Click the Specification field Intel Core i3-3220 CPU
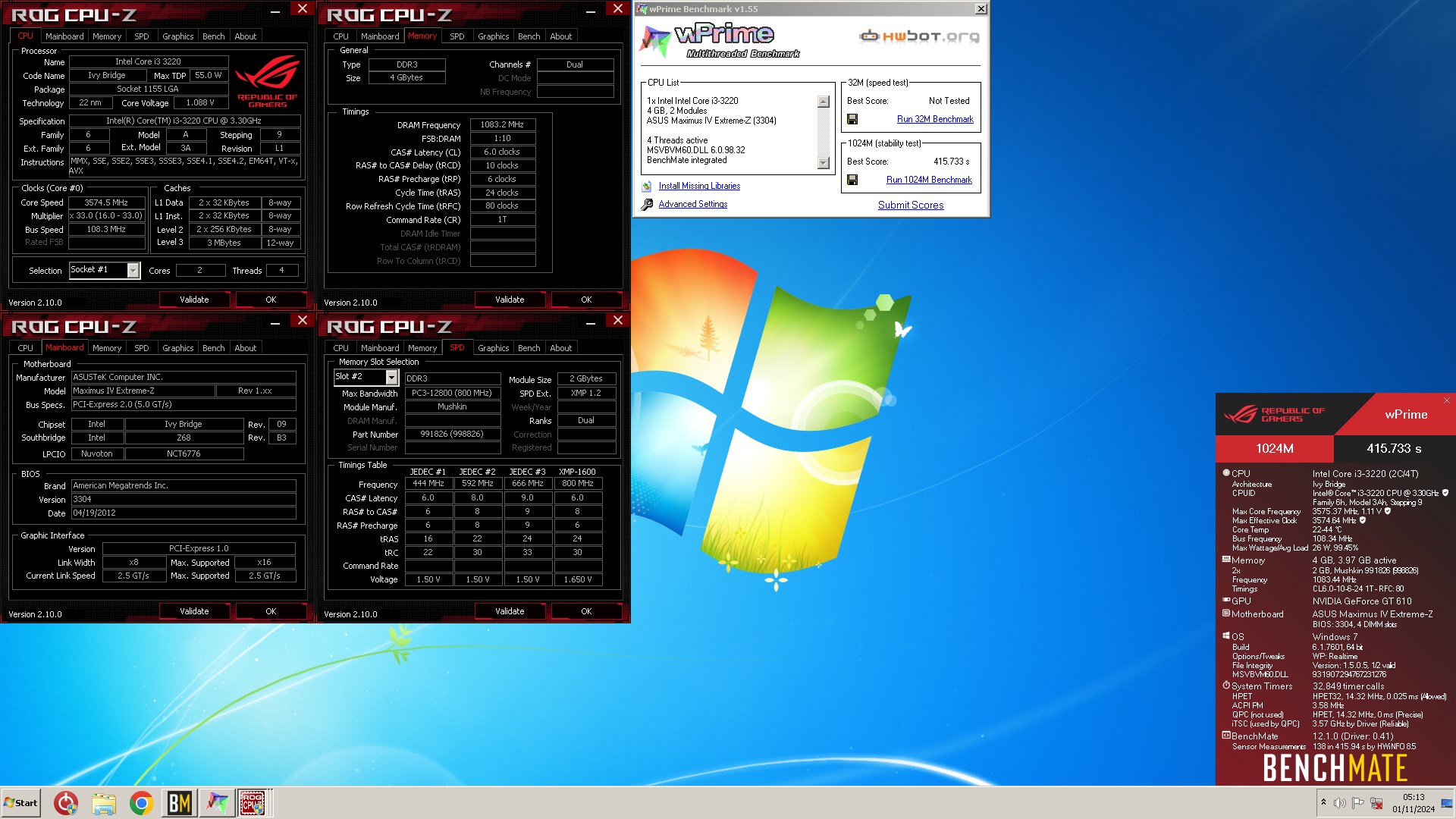This screenshot has width=1456, height=819. tap(184, 121)
